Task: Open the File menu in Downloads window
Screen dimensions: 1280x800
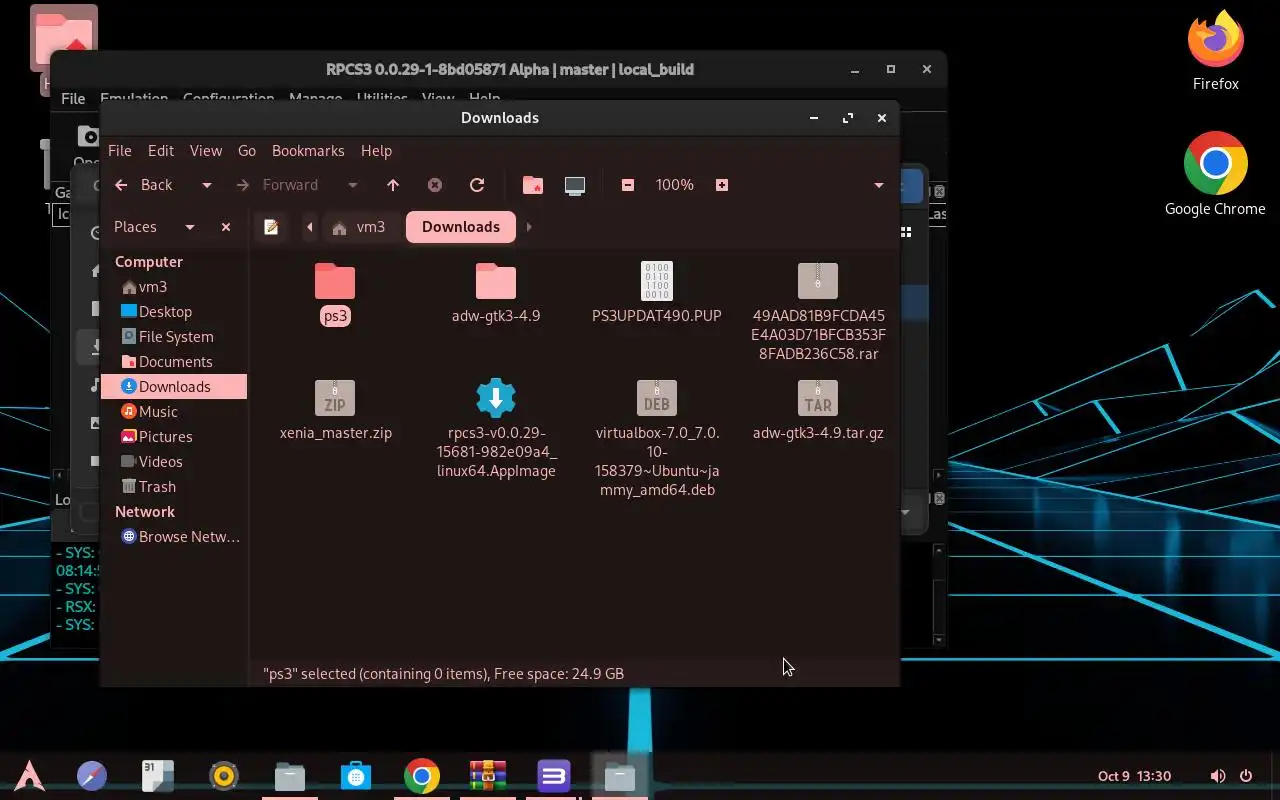Action: (x=120, y=151)
